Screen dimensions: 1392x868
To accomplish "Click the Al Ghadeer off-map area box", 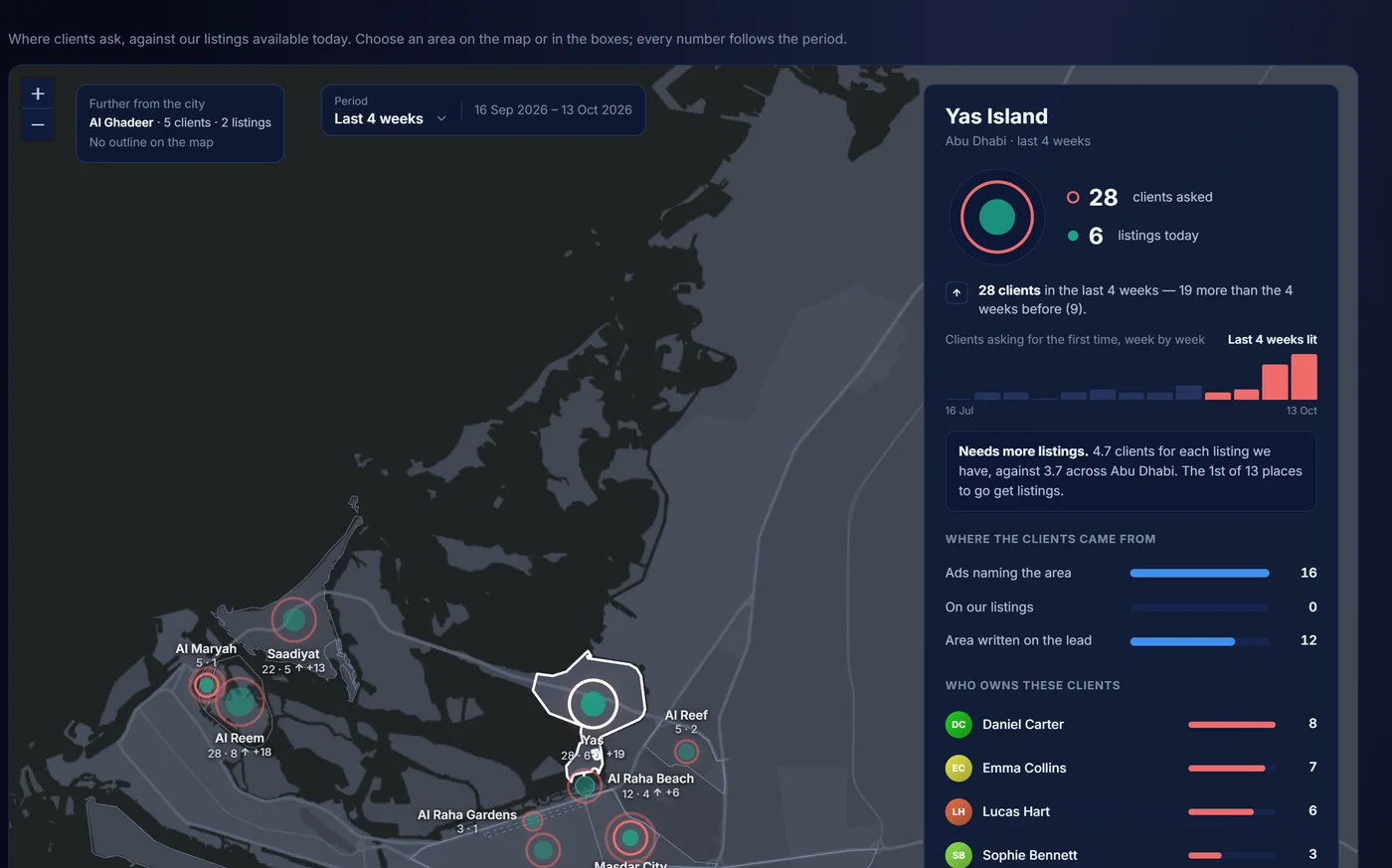I will (180, 123).
